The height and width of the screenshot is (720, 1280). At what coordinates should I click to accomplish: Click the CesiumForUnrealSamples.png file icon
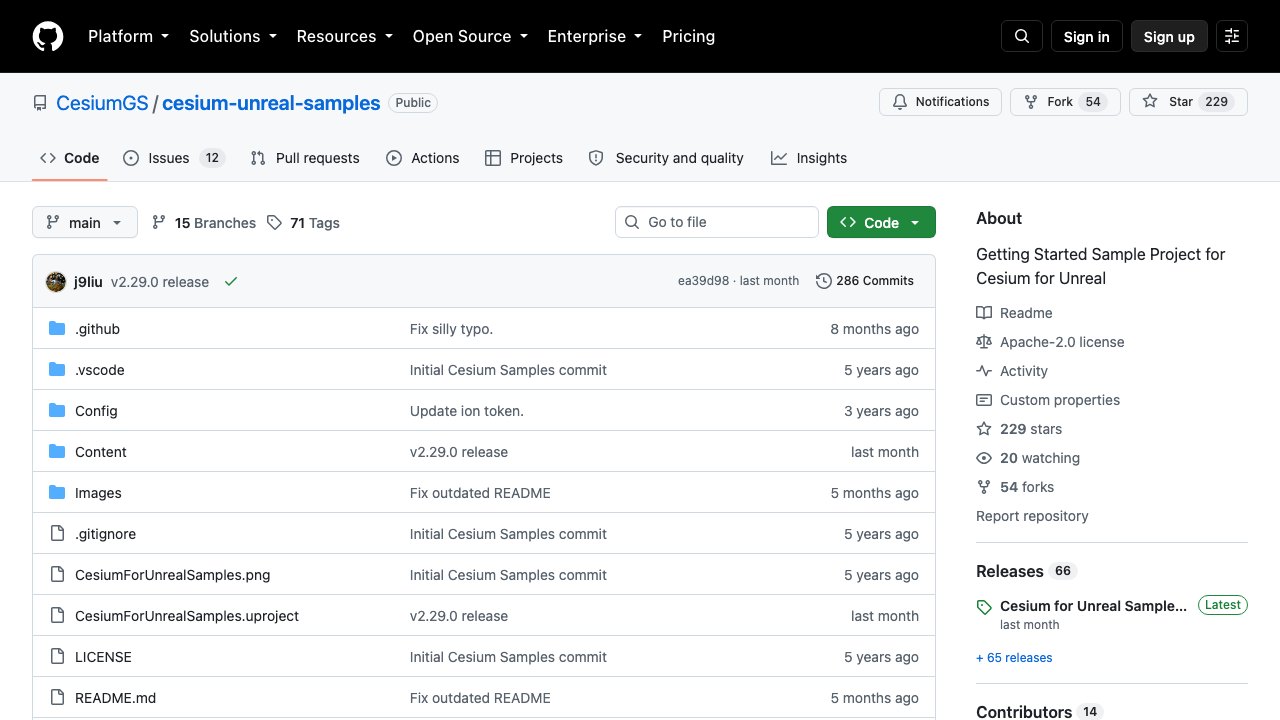[x=57, y=575]
